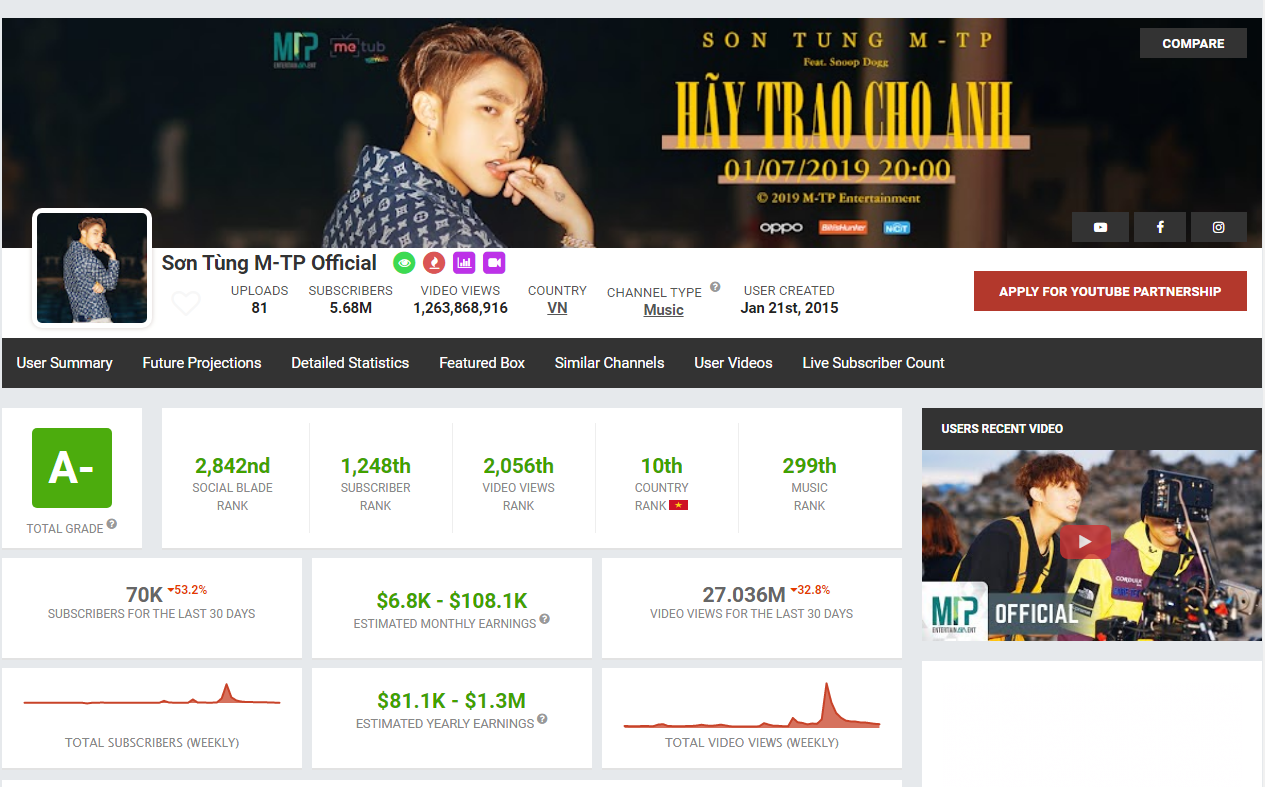Viewport: 1265px width, 787px height.
Task: Click the Jan 21st, 2015 creation date
Action: 789,308
